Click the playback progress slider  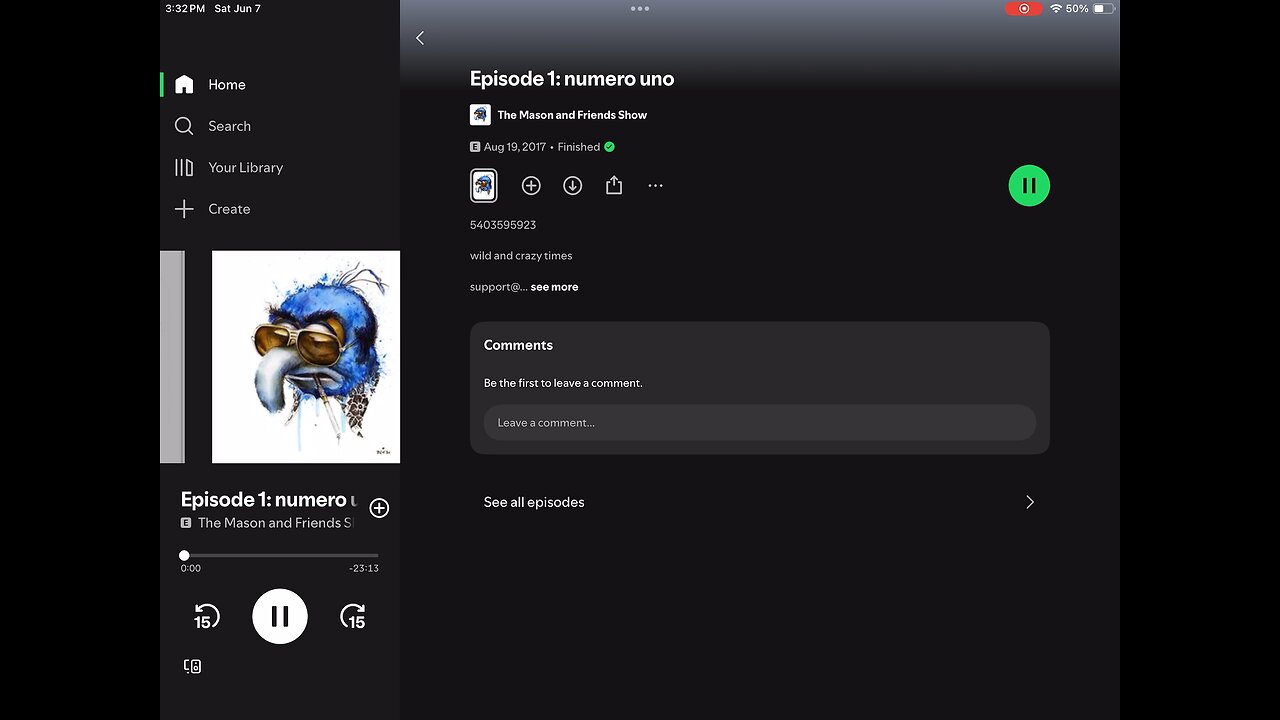click(281, 555)
